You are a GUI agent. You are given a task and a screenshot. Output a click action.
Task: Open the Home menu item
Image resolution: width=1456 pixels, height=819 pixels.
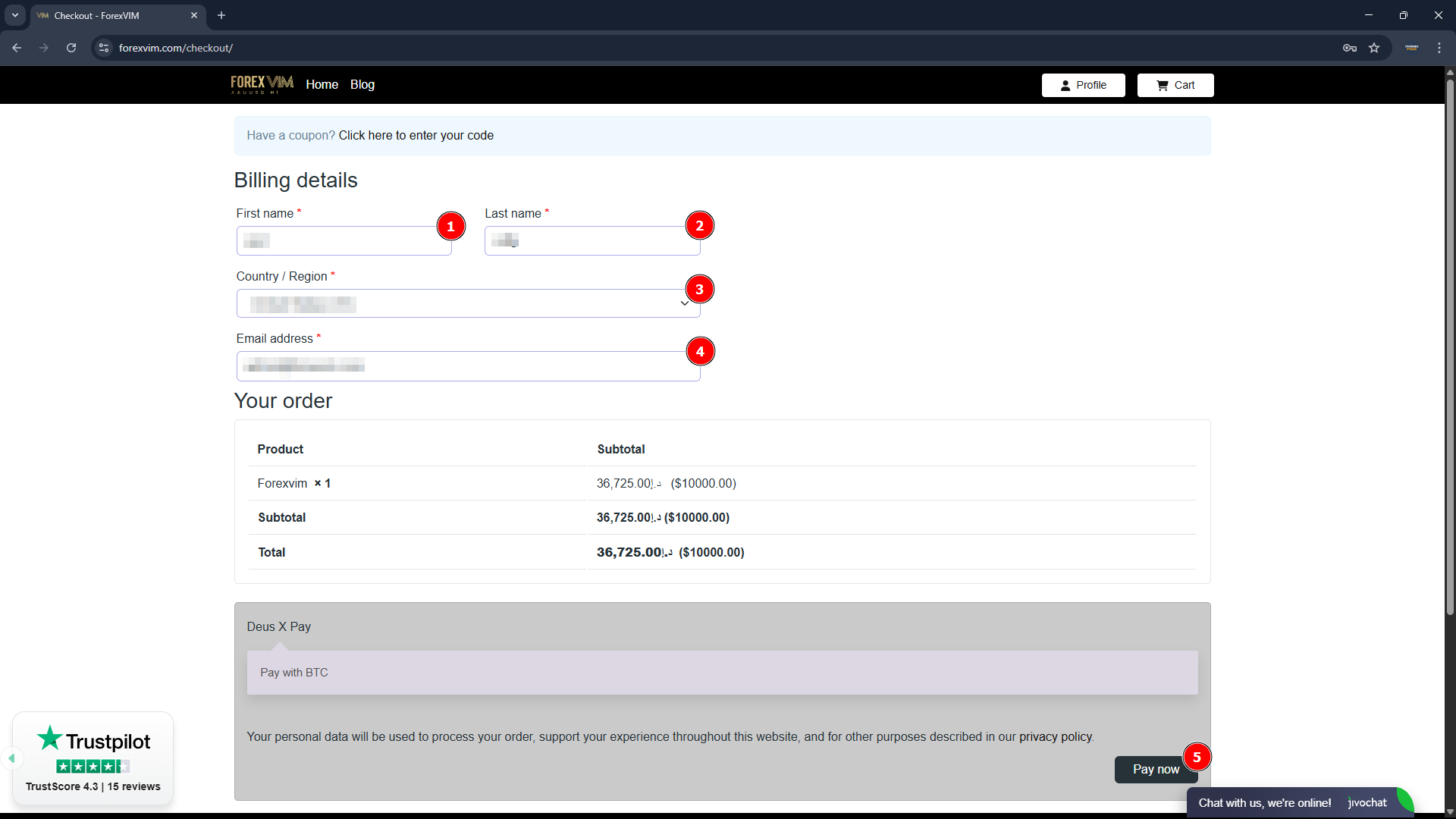322,85
